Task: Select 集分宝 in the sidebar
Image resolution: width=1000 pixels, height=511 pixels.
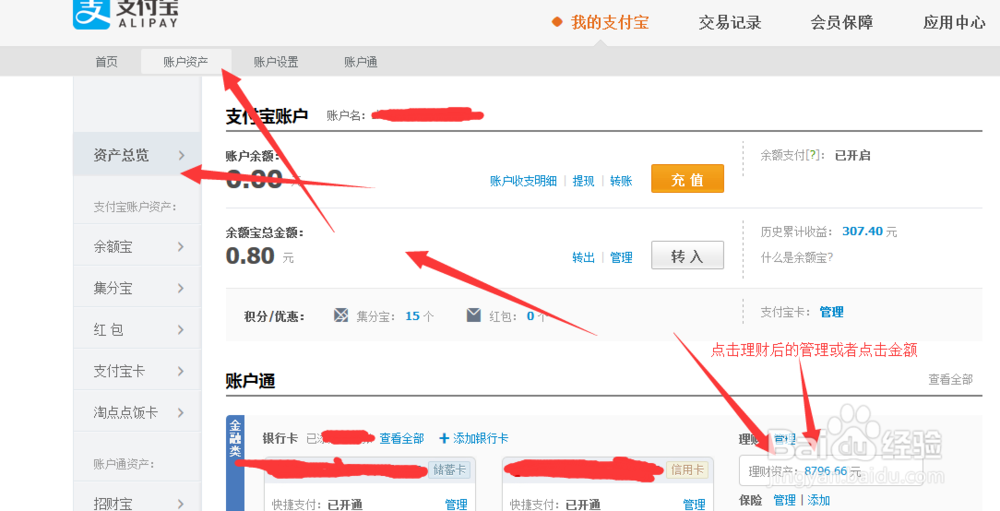Action: coord(137,288)
